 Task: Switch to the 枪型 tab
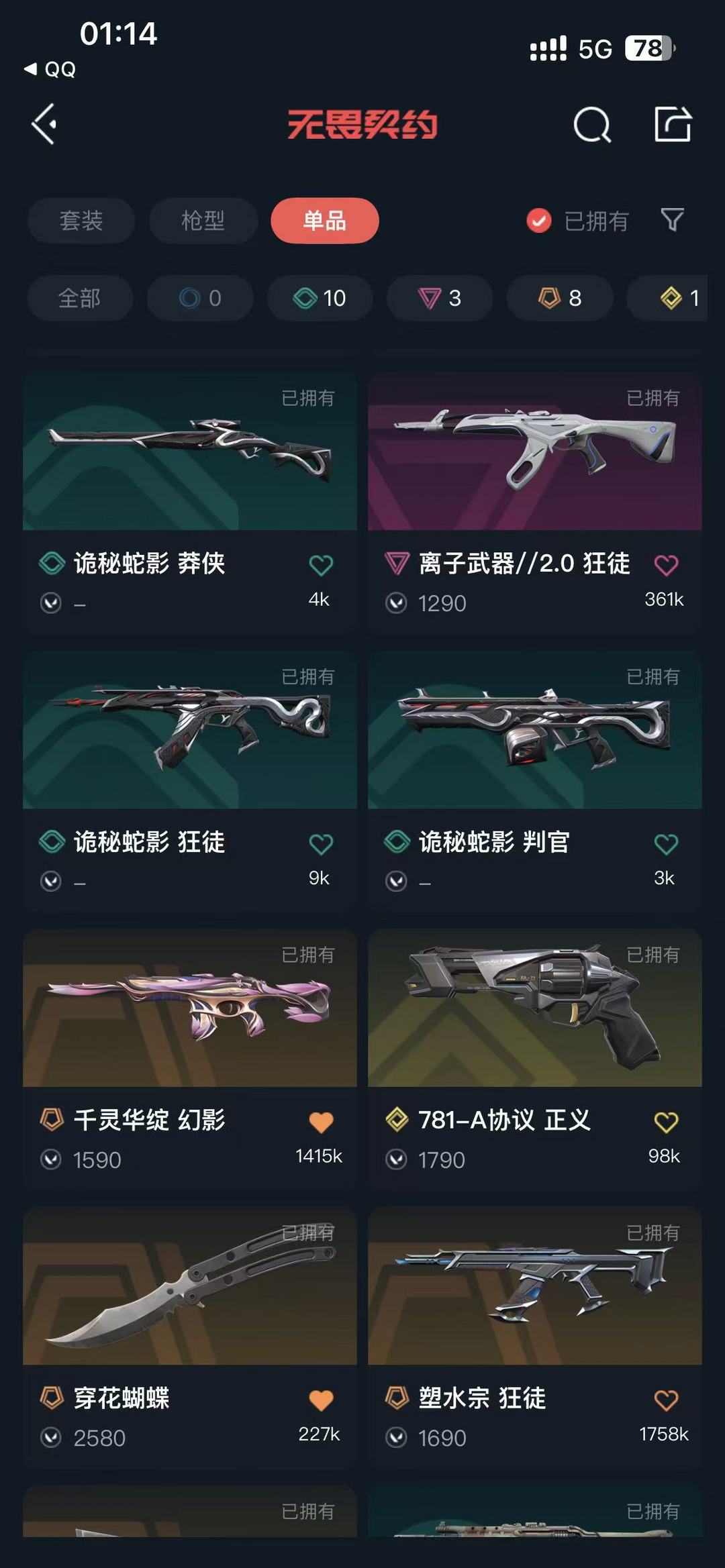(x=203, y=220)
